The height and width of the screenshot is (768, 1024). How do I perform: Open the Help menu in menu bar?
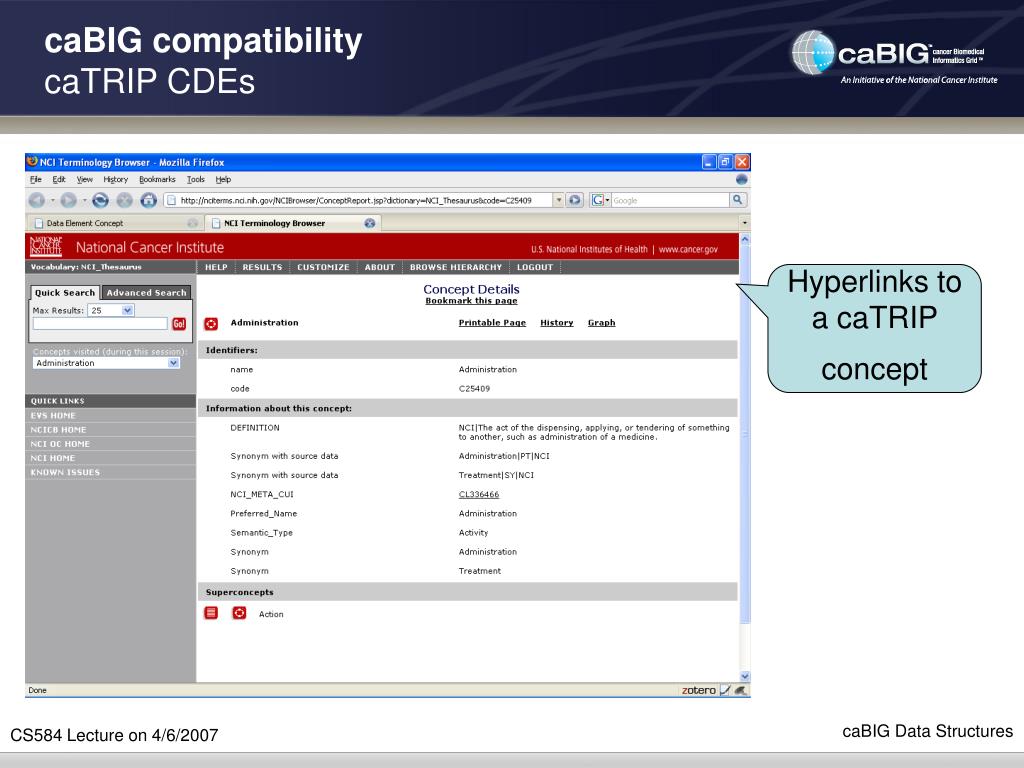coord(223,180)
